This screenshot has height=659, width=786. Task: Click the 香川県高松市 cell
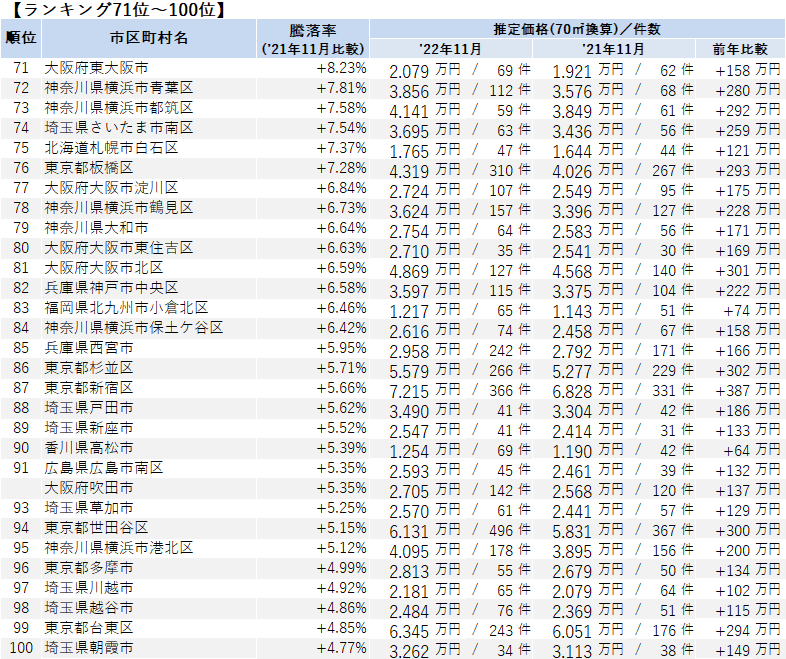(x=89, y=448)
